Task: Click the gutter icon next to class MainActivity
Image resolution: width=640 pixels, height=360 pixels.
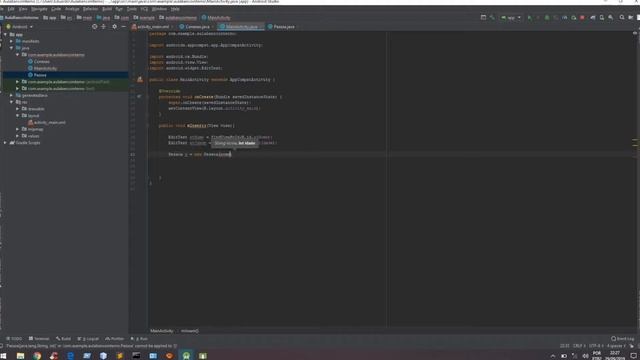Action: click(x=140, y=80)
